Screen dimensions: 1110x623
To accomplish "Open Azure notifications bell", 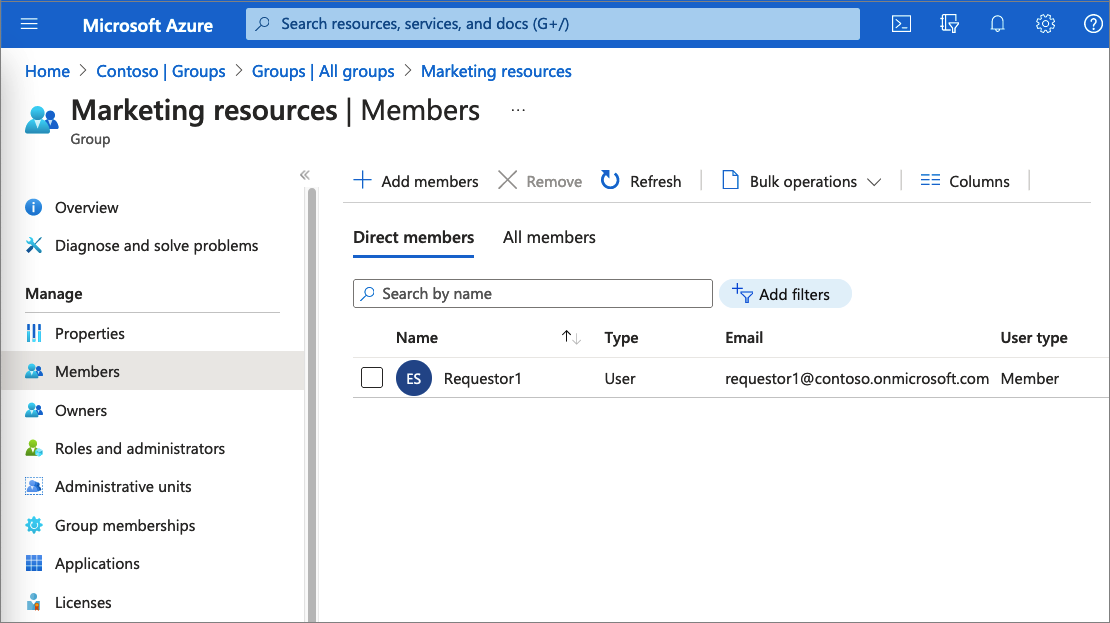I will pyautogui.click(x=997, y=23).
